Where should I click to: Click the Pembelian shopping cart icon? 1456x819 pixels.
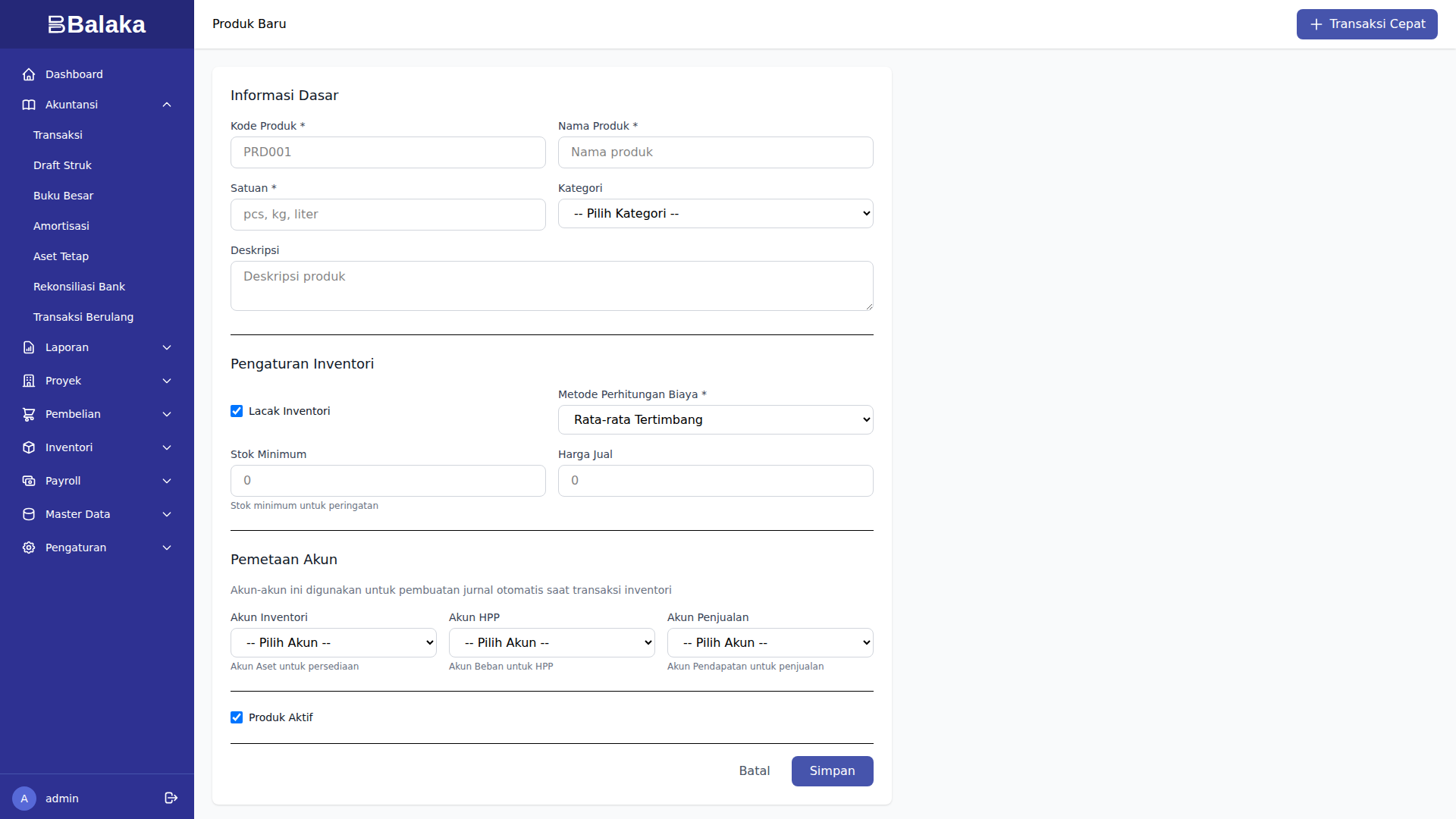(29, 414)
